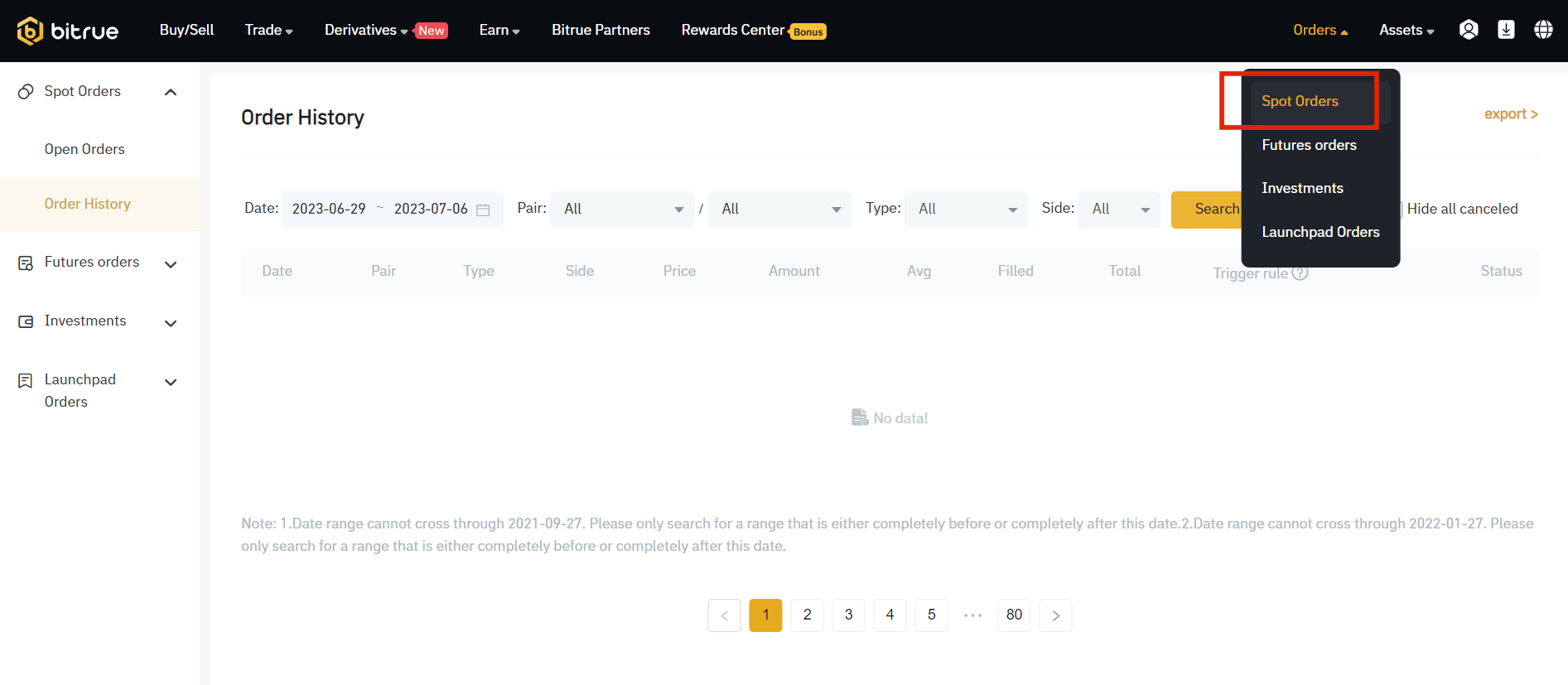Expand the Launchpad Orders sidebar section
The image size is (1568, 685).
click(x=171, y=383)
